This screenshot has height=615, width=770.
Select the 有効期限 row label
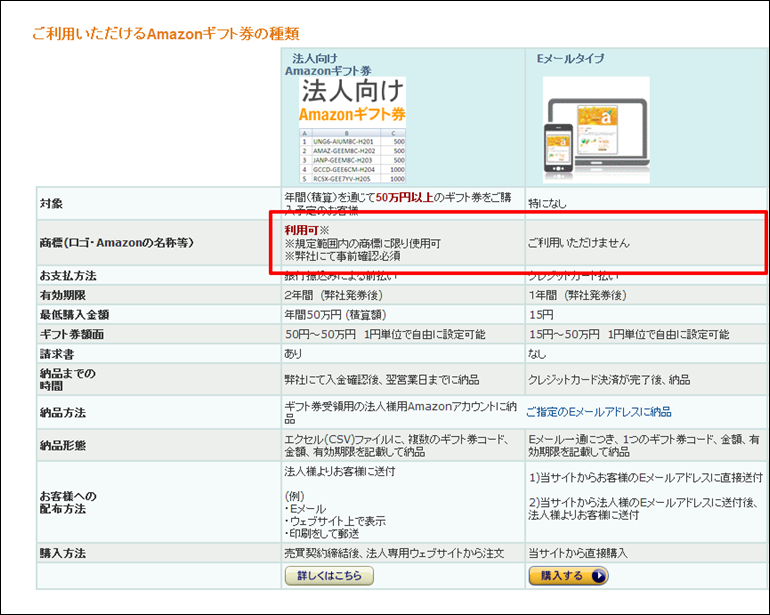pyautogui.click(x=62, y=295)
